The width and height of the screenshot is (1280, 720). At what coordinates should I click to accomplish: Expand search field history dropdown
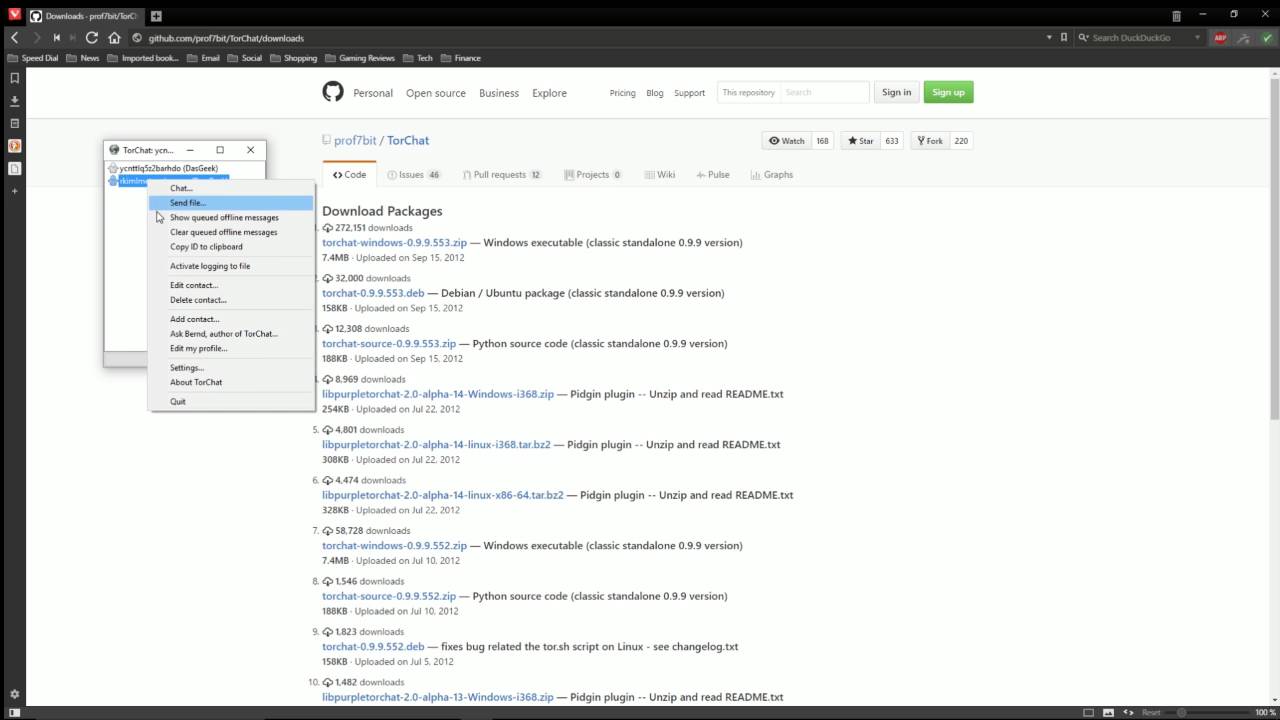coord(1197,38)
